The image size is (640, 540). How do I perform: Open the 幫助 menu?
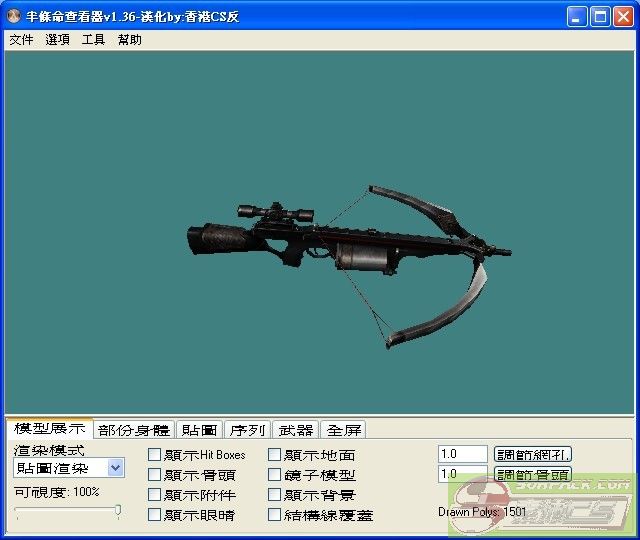(129, 40)
